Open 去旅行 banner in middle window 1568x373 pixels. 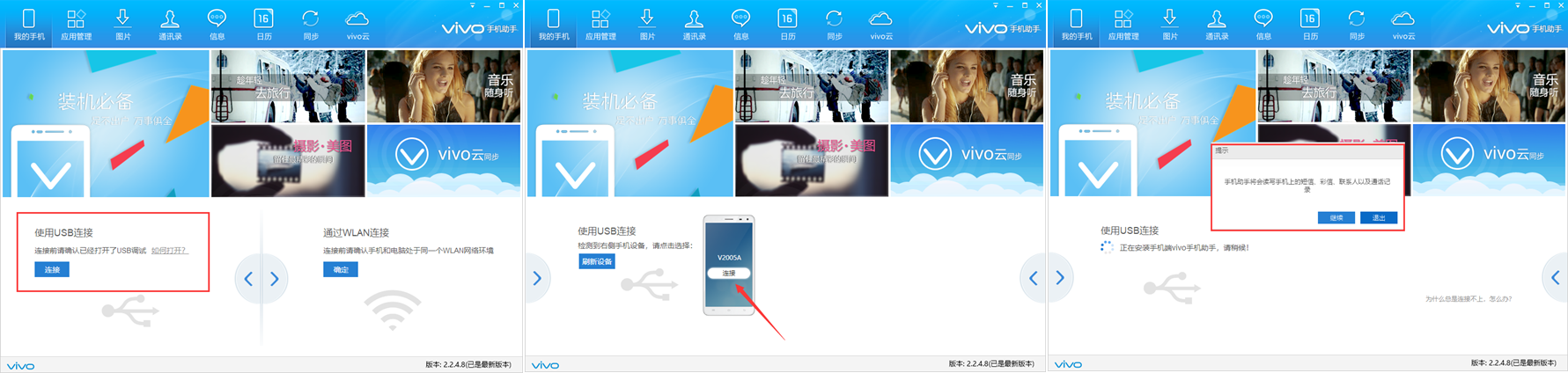pyautogui.click(x=812, y=86)
